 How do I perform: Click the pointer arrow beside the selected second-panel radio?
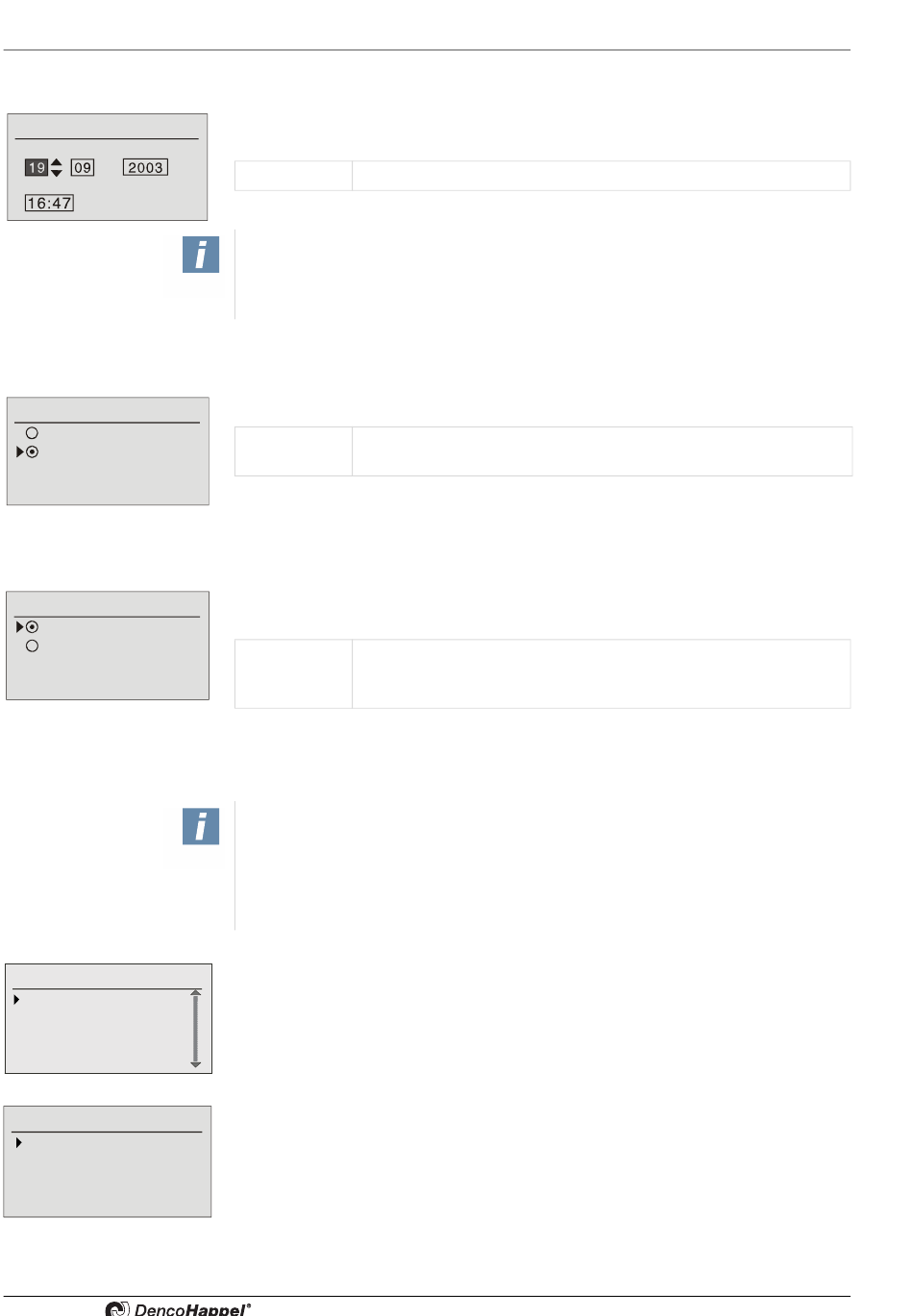(20, 451)
